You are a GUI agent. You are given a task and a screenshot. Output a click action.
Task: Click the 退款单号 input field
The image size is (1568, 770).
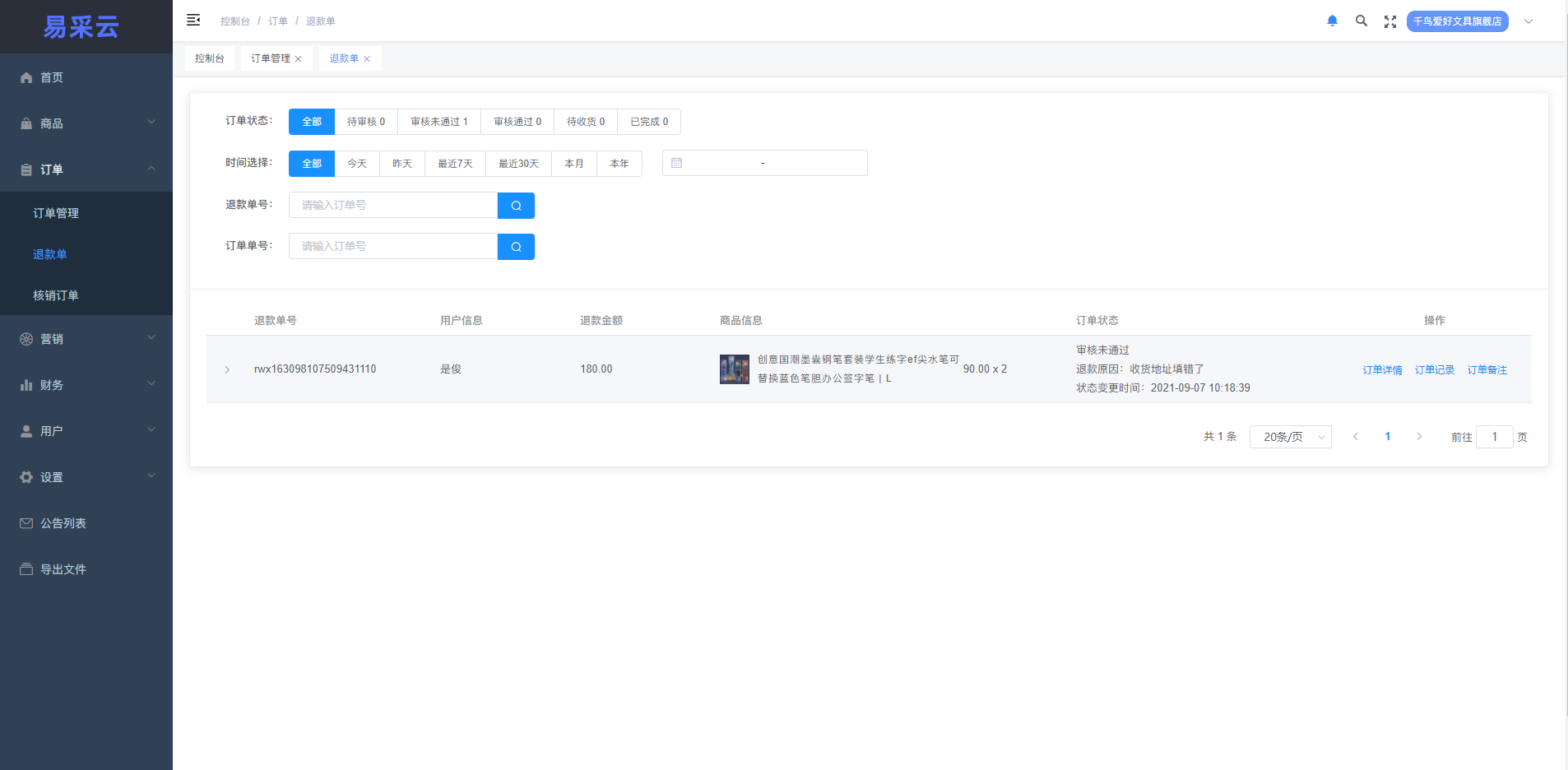click(393, 206)
